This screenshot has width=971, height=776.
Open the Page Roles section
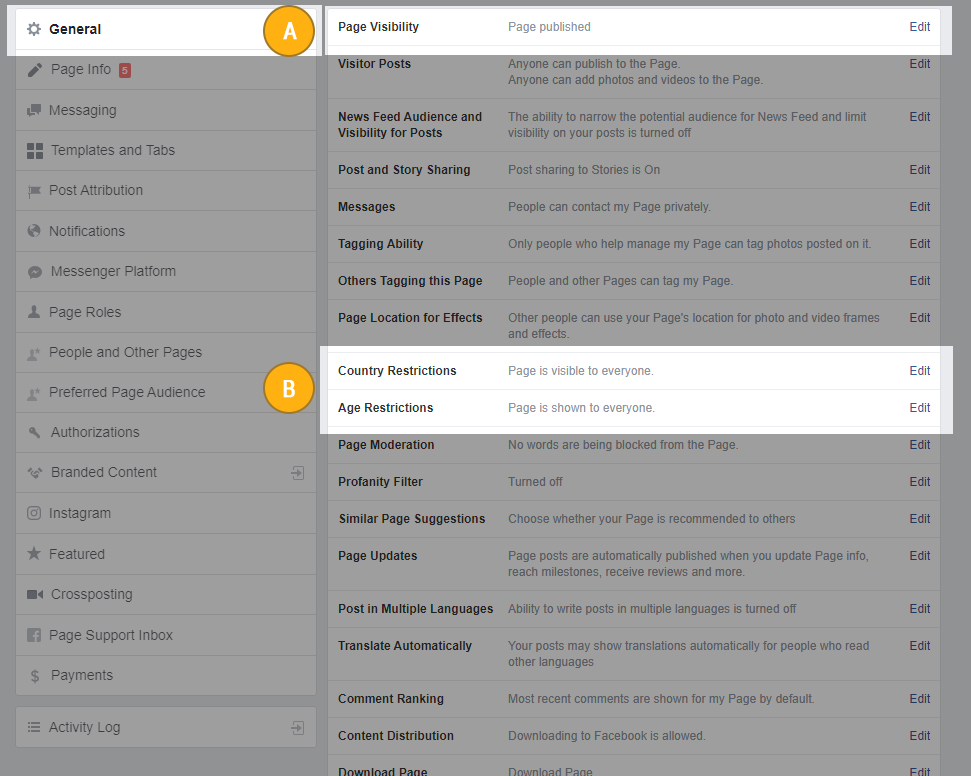pyautogui.click(x=166, y=312)
